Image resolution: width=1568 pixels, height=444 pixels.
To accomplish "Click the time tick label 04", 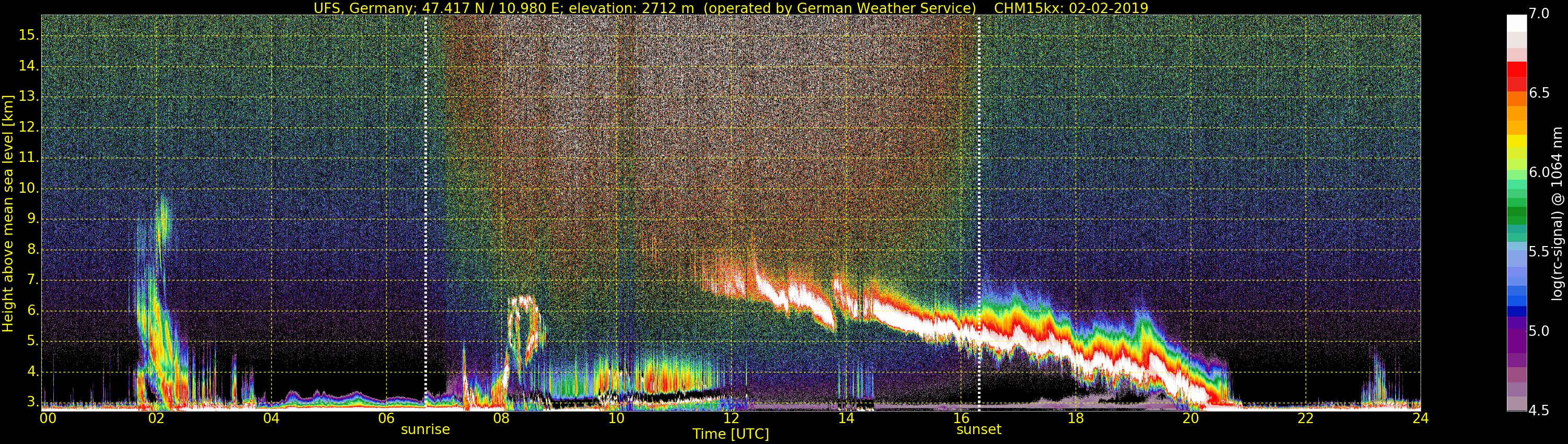I will pos(271,418).
